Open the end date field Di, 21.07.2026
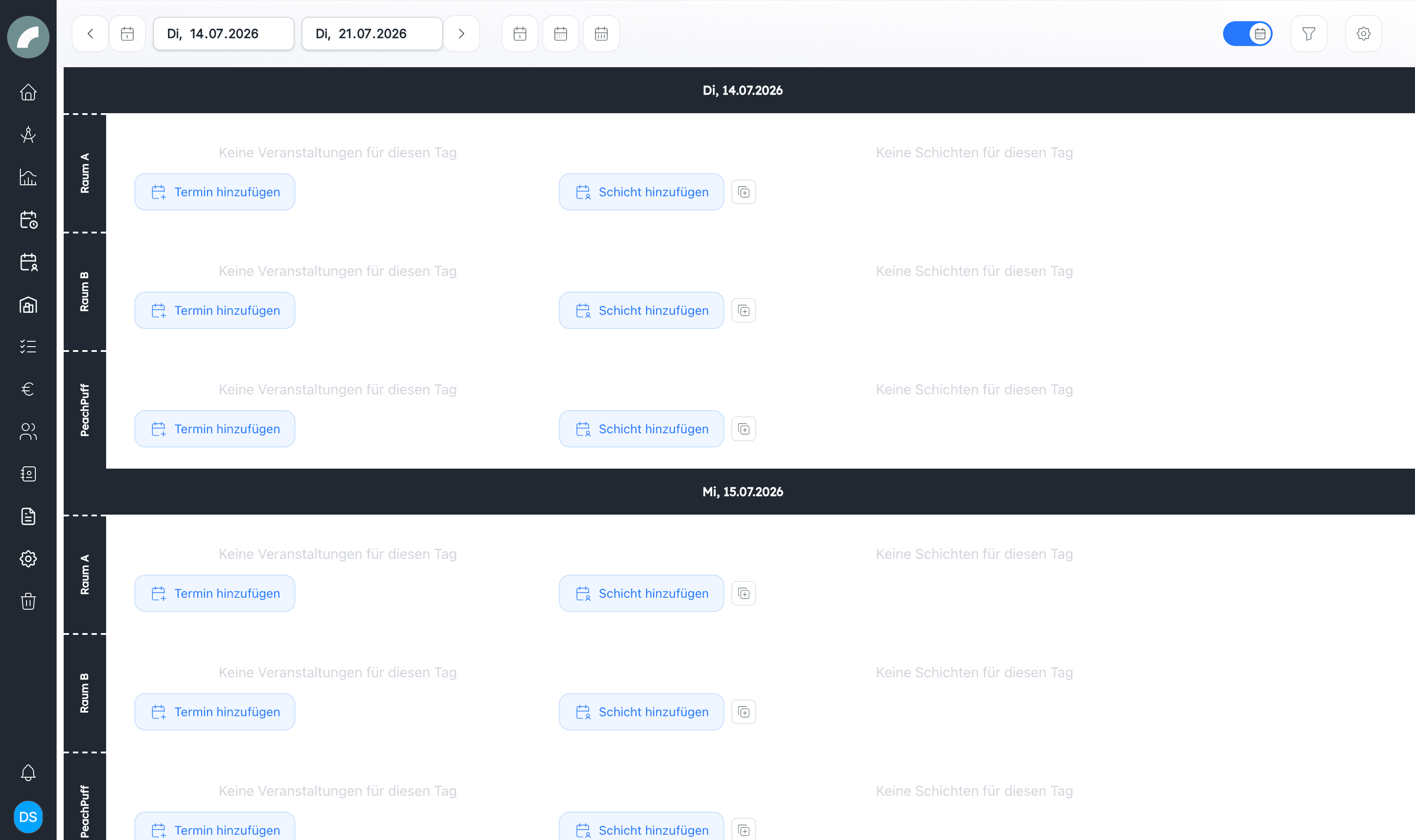This screenshot has height=840, width=1415. (x=372, y=34)
